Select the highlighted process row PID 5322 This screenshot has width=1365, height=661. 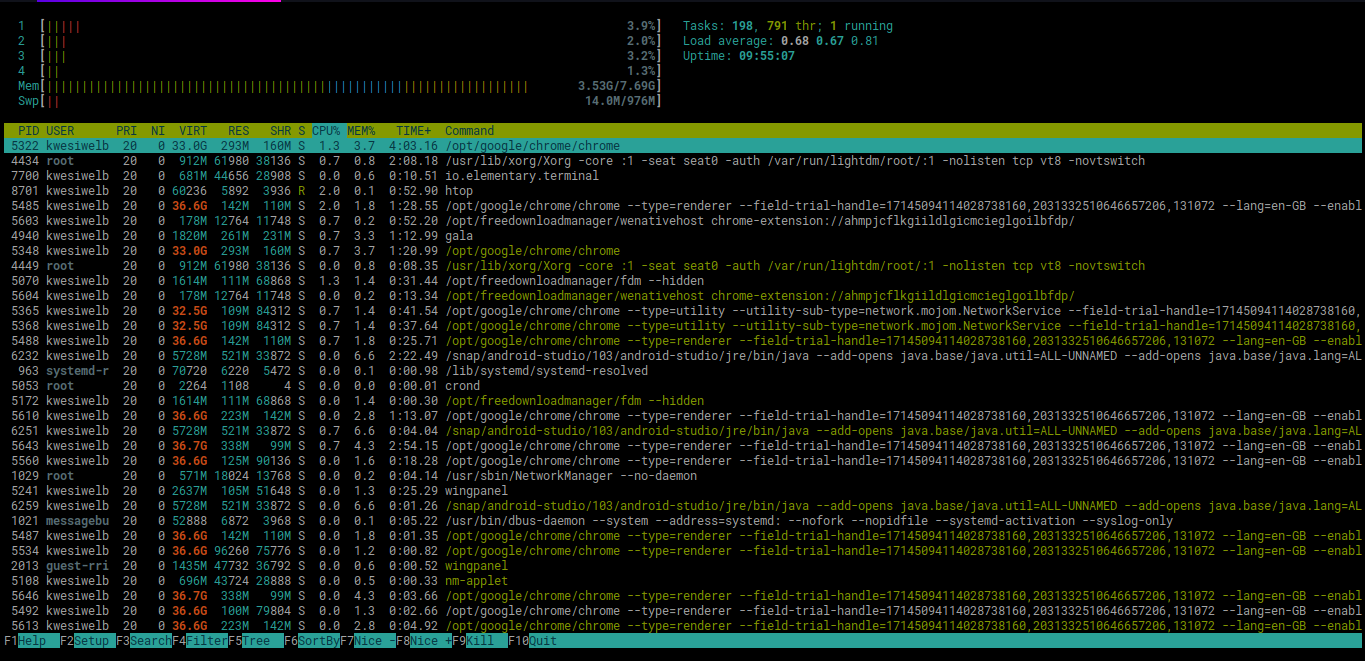point(682,146)
